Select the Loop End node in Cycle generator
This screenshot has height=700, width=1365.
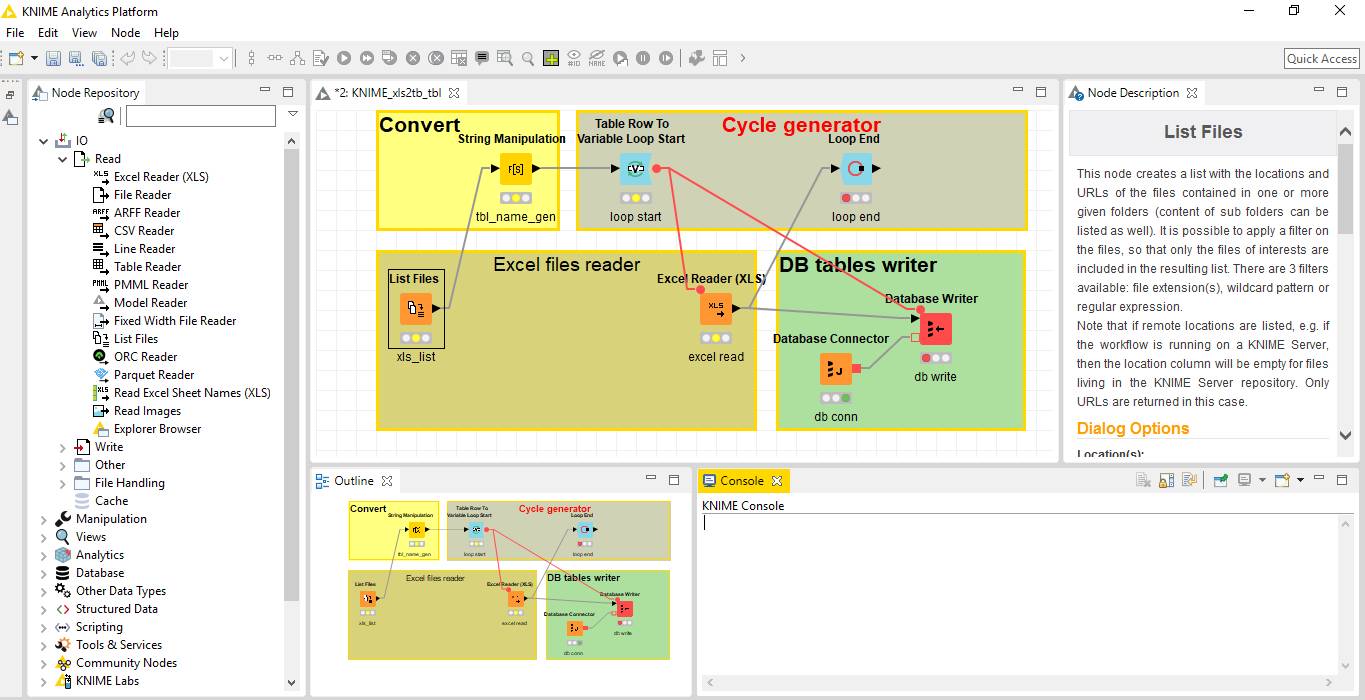[856, 169]
